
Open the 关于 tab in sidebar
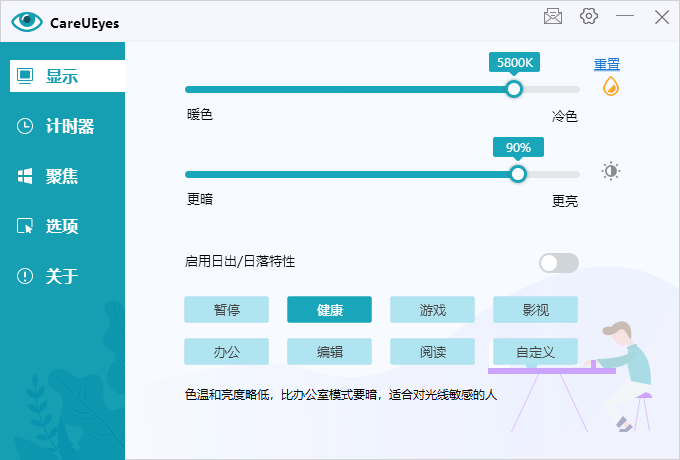pyautogui.click(x=62, y=276)
